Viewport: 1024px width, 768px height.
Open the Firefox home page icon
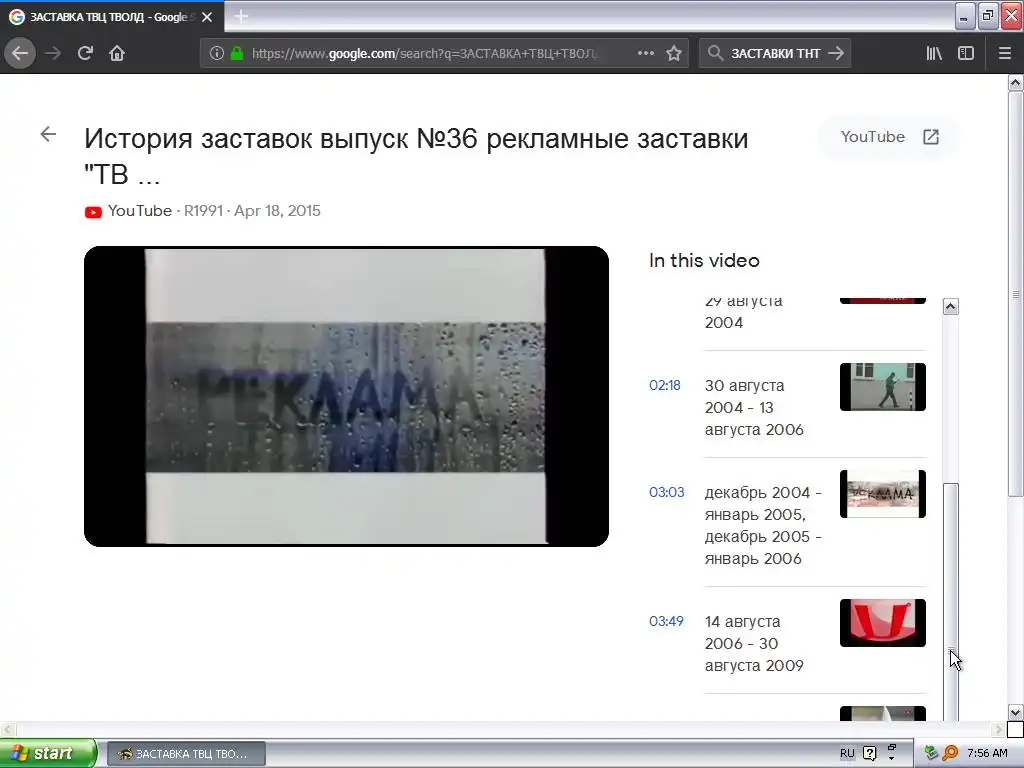(117, 53)
